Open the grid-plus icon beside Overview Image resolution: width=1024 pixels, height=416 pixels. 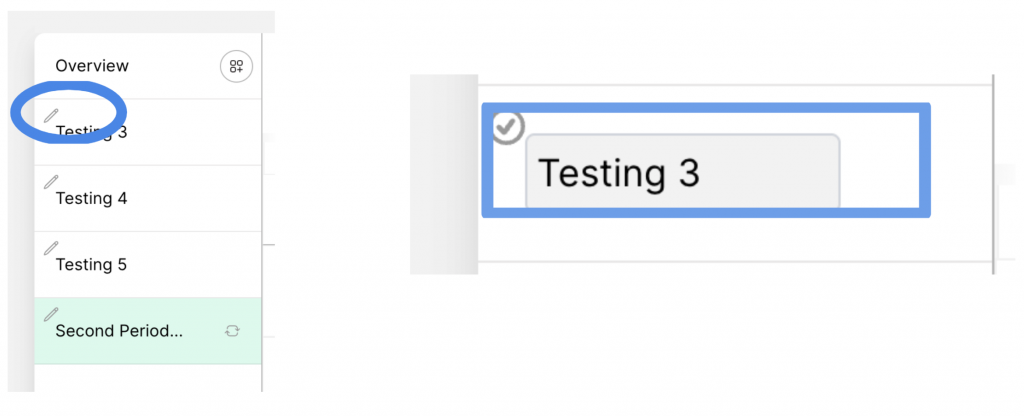(x=236, y=67)
